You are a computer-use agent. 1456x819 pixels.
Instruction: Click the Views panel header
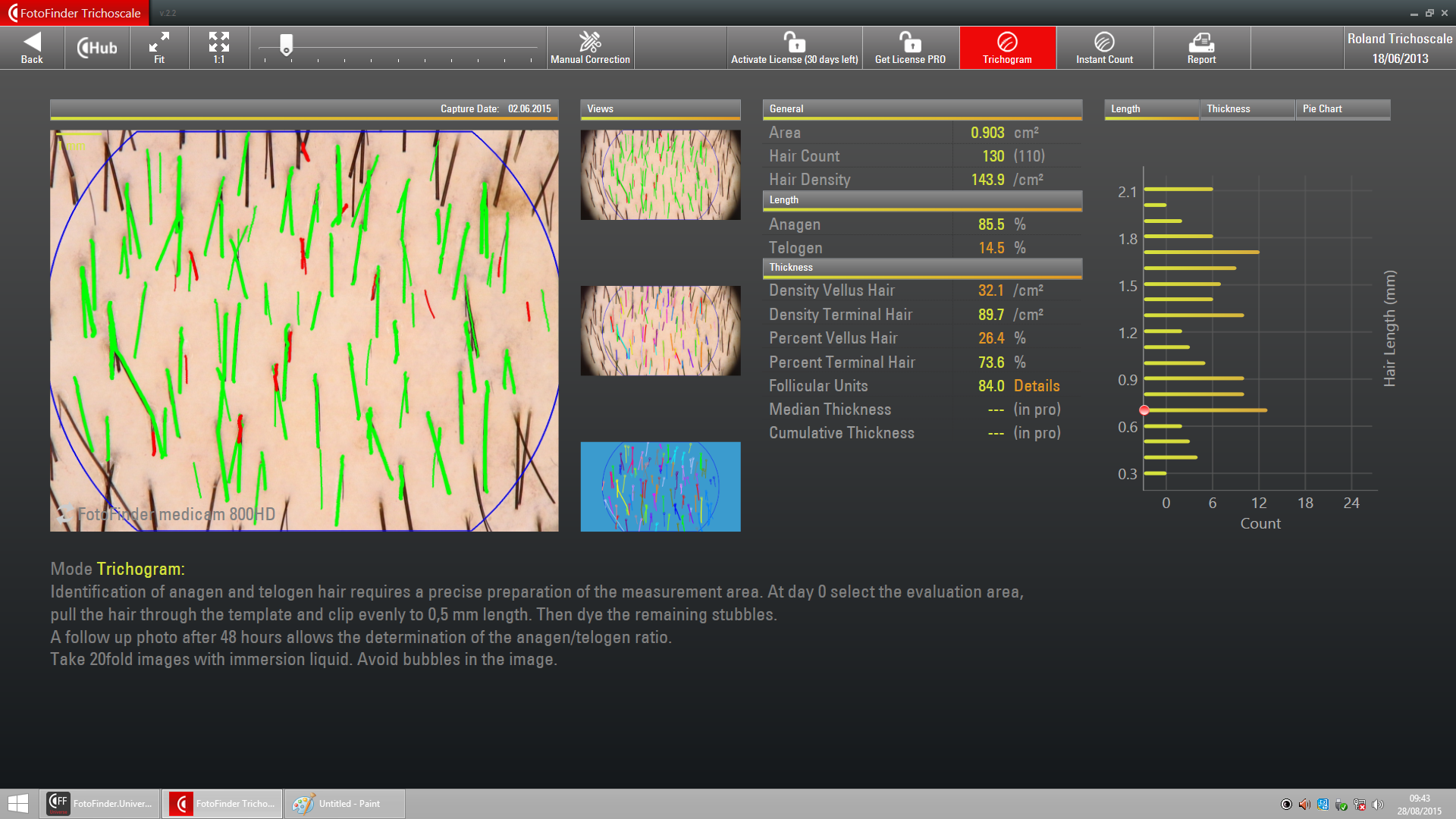[x=661, y=109]
